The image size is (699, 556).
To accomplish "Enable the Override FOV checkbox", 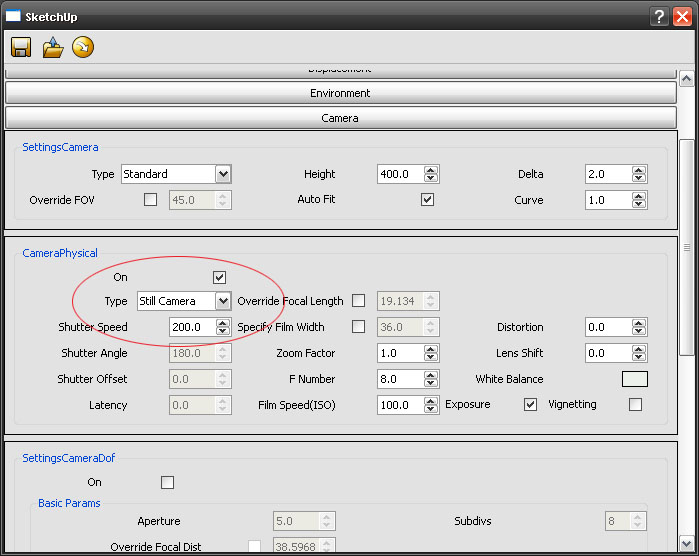I will click(150, 199).
